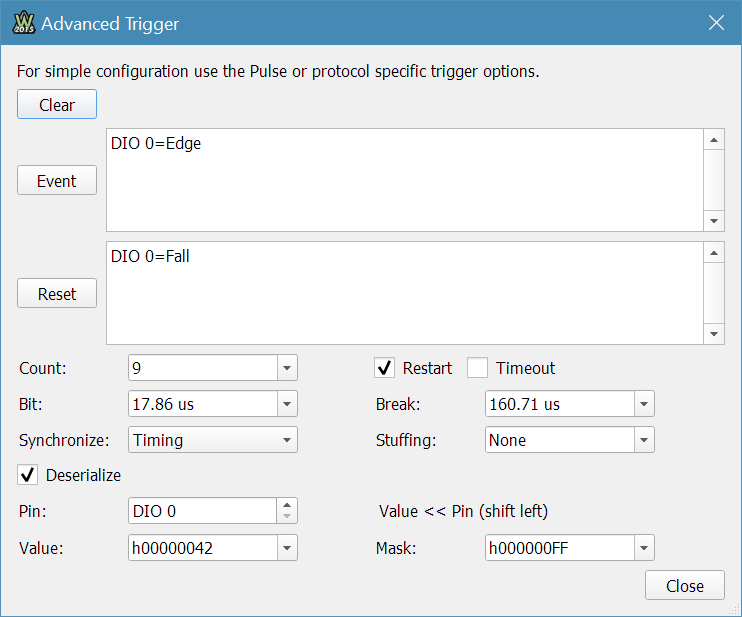Click inside the Event text area

coord(400,180)
